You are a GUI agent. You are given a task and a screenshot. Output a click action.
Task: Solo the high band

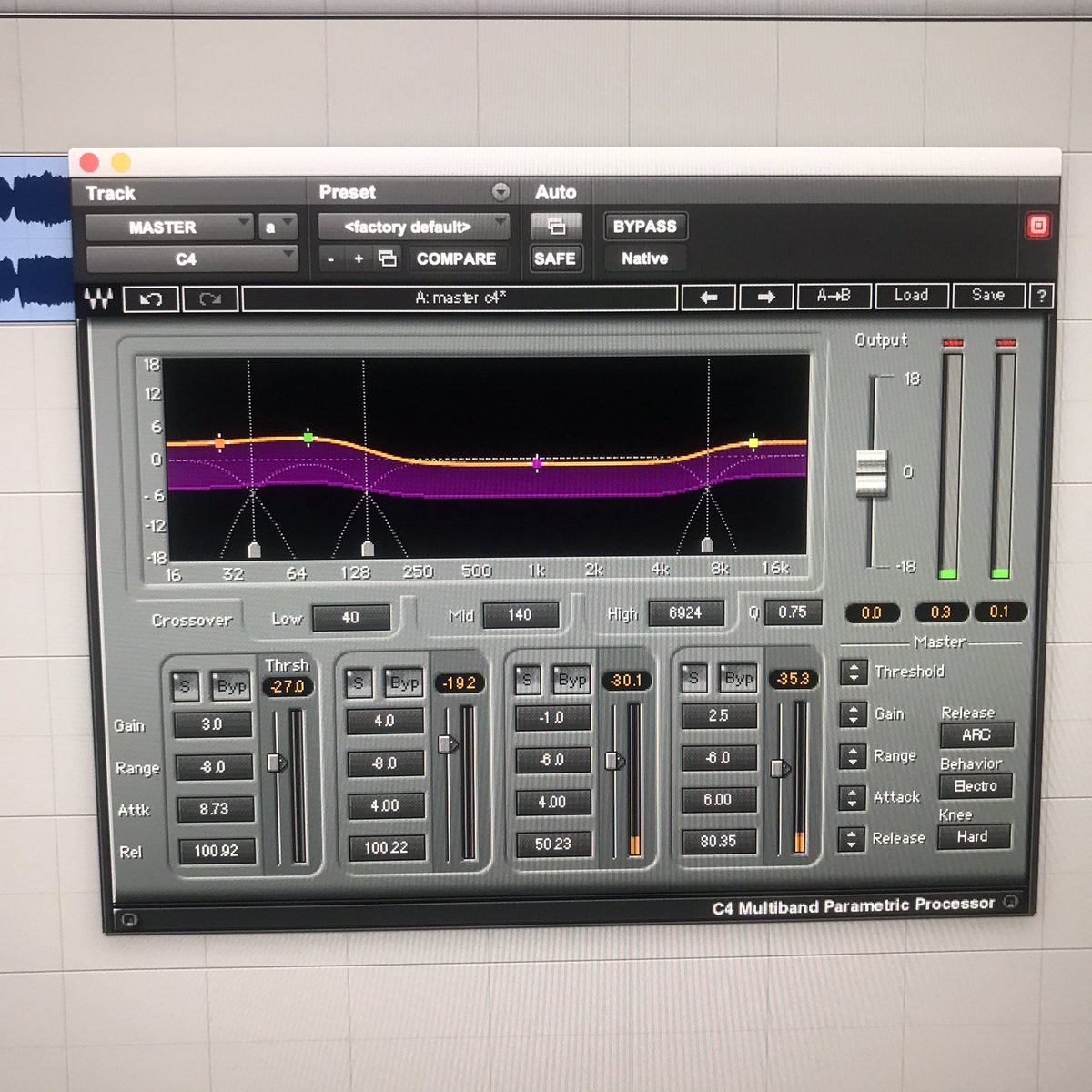click(x=693, y=678)
